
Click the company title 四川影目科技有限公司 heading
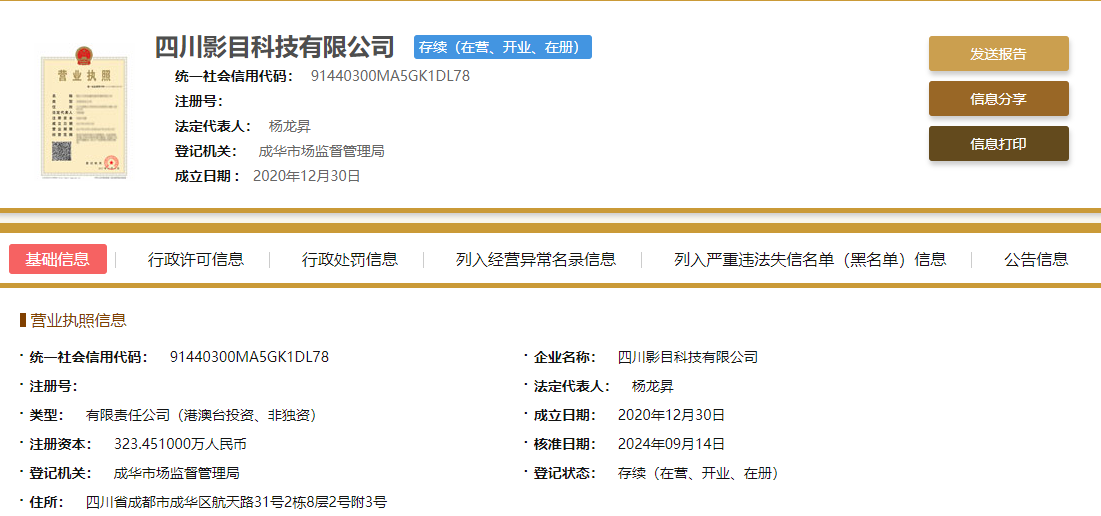point(275,46)
